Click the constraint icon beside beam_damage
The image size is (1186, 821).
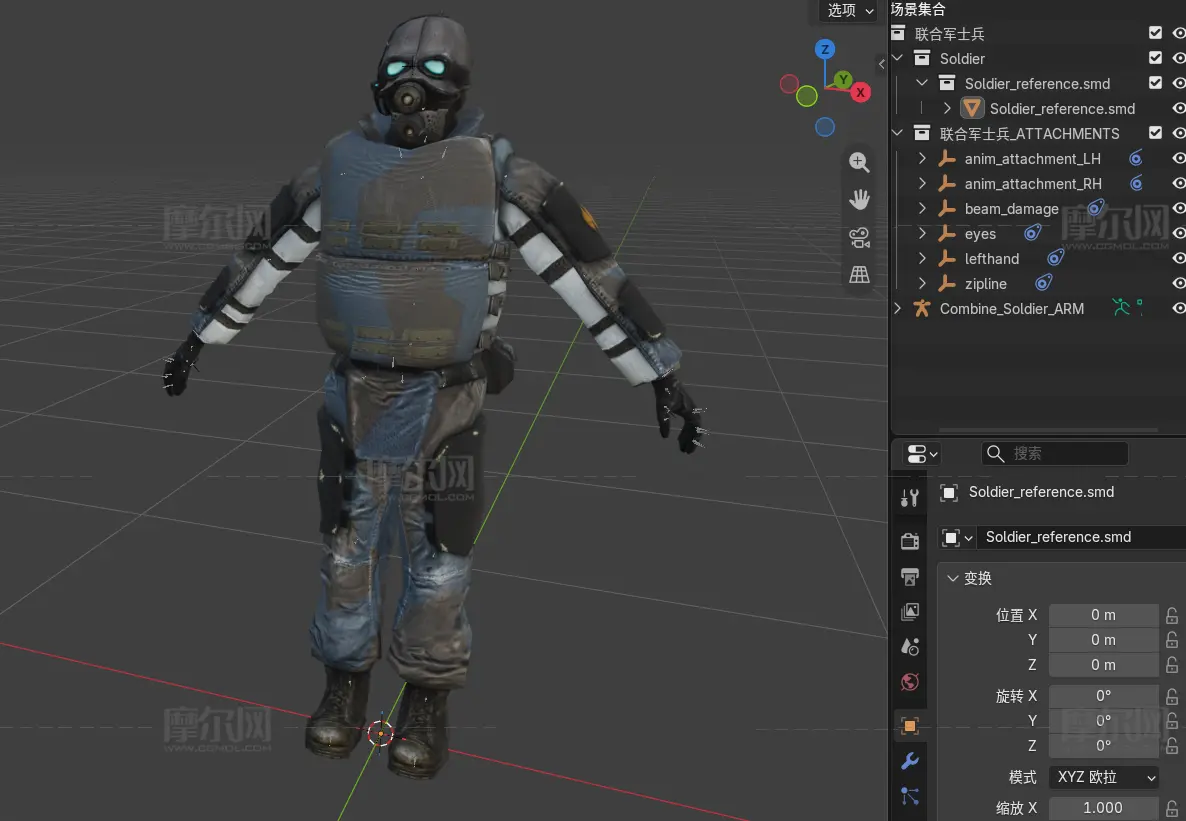click(1096, 207)
